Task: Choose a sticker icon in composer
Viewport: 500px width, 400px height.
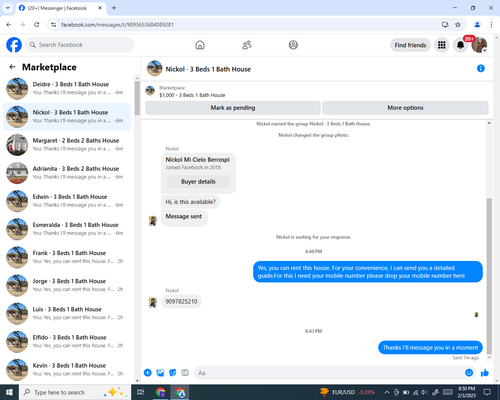Action: [173, 373]
